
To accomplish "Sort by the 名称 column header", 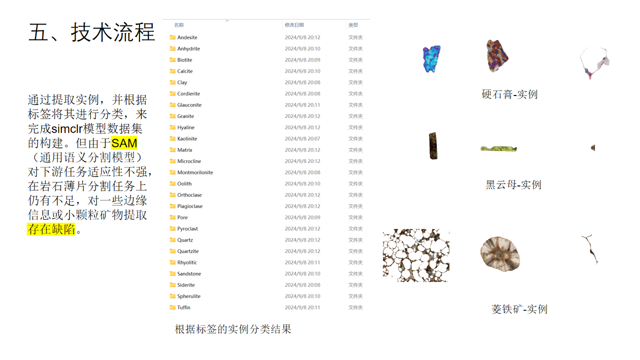I will pyautogui.click(x=179, y=25).
